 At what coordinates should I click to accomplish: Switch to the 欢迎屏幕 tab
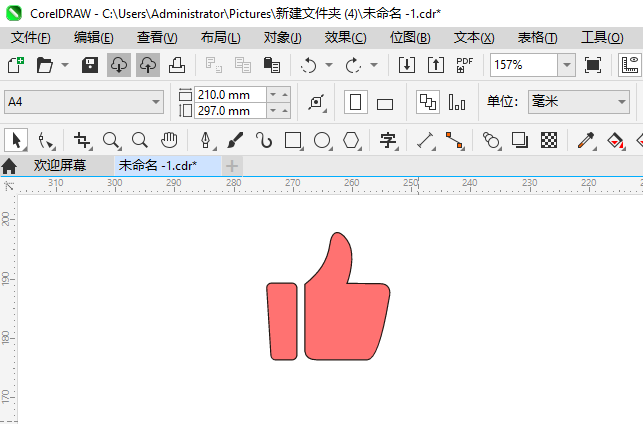tap(60, 166)
